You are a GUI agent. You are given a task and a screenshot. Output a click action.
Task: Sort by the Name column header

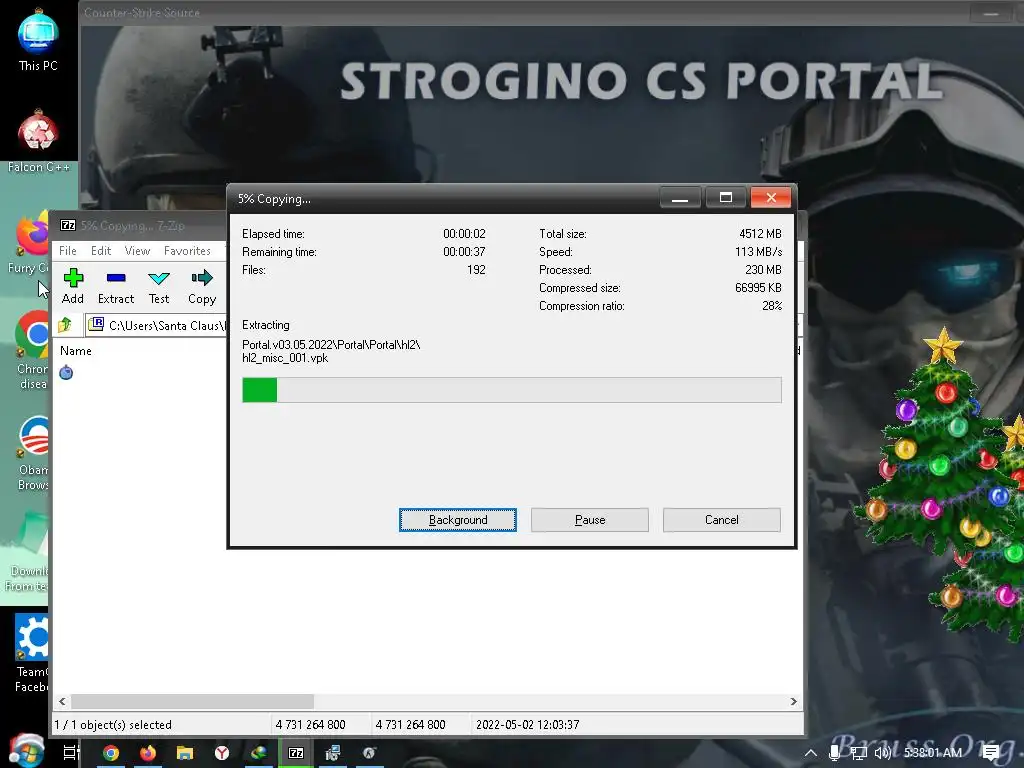[76, 351]
